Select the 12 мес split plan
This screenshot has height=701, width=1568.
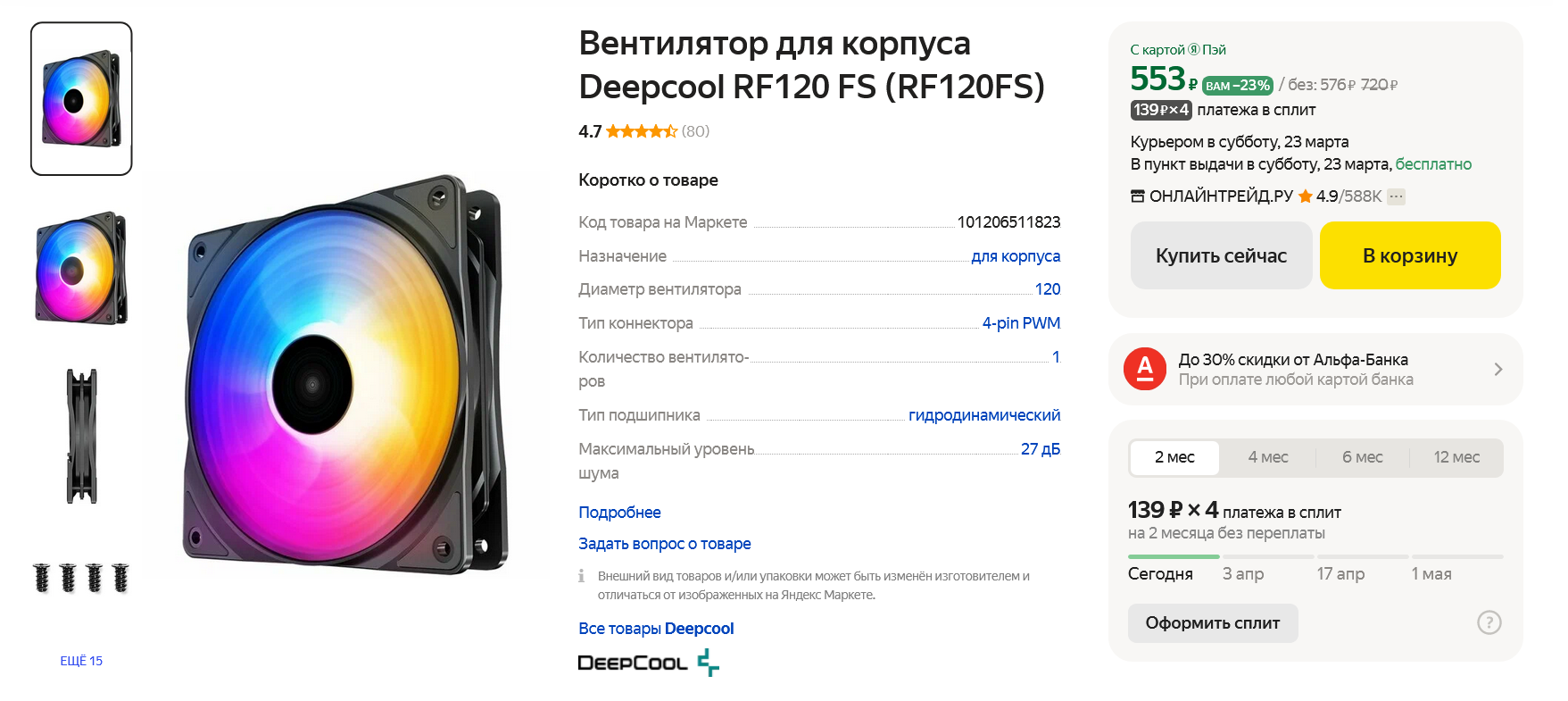pyautogui.click(x=1456, y=457)
